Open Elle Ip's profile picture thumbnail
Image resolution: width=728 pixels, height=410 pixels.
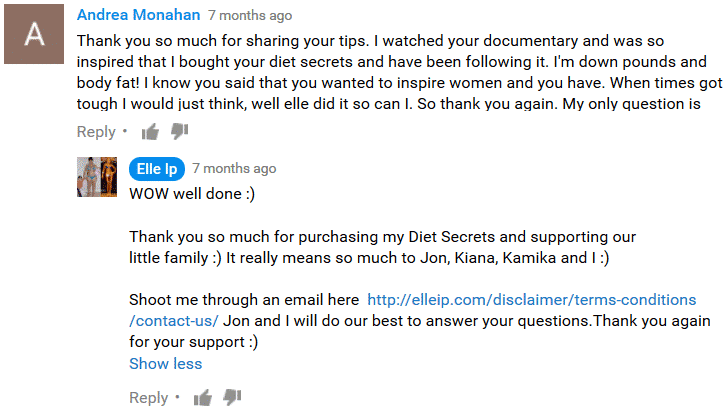click(97, 177)
